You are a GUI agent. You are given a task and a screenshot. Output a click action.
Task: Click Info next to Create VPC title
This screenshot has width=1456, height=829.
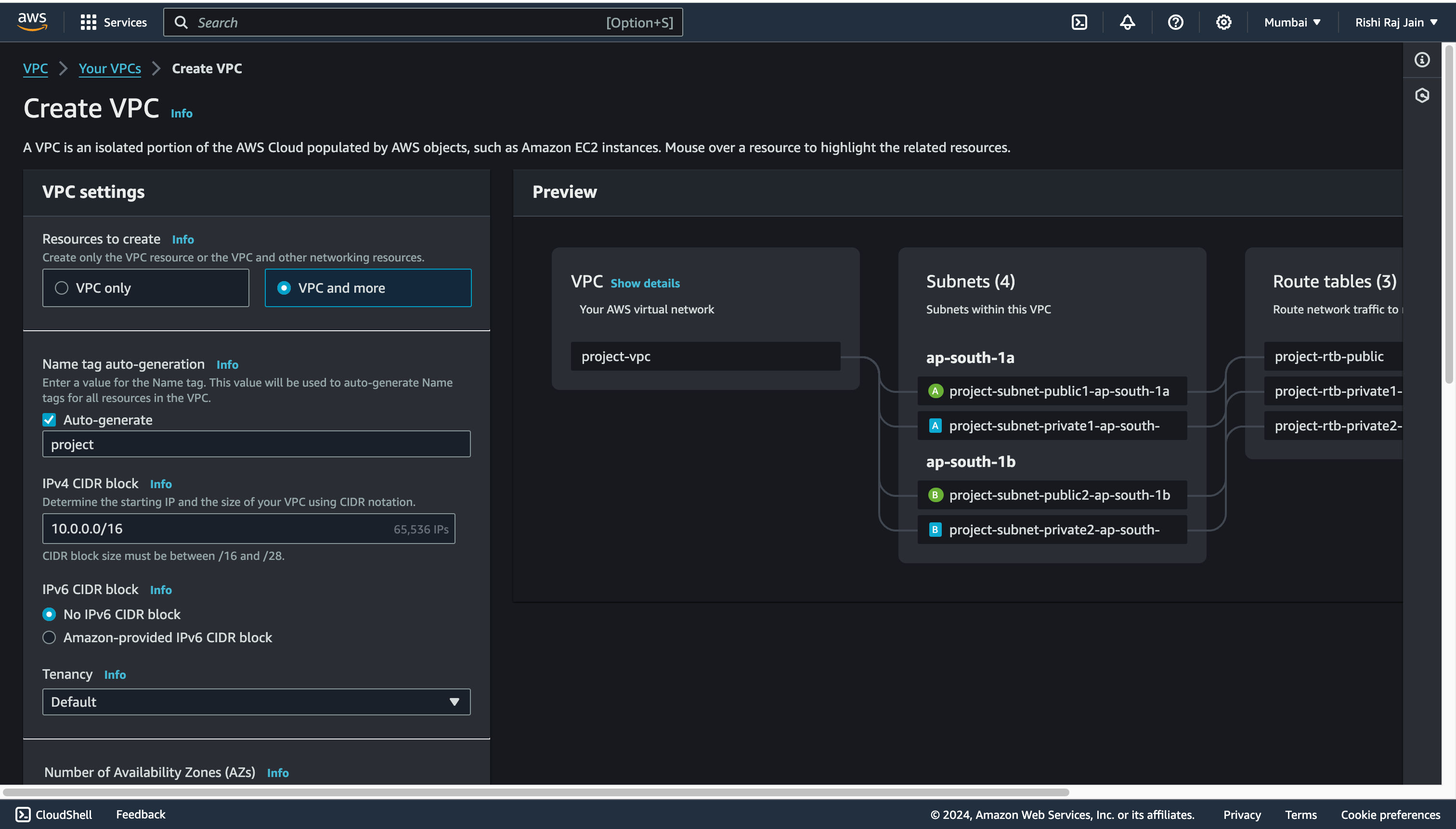pyautogui.click(x=182, y=113)
